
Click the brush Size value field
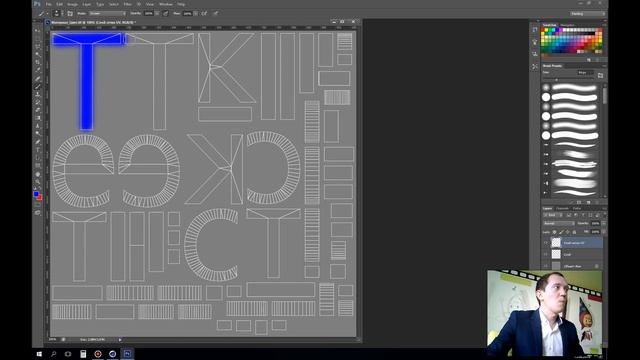(585, 73)
